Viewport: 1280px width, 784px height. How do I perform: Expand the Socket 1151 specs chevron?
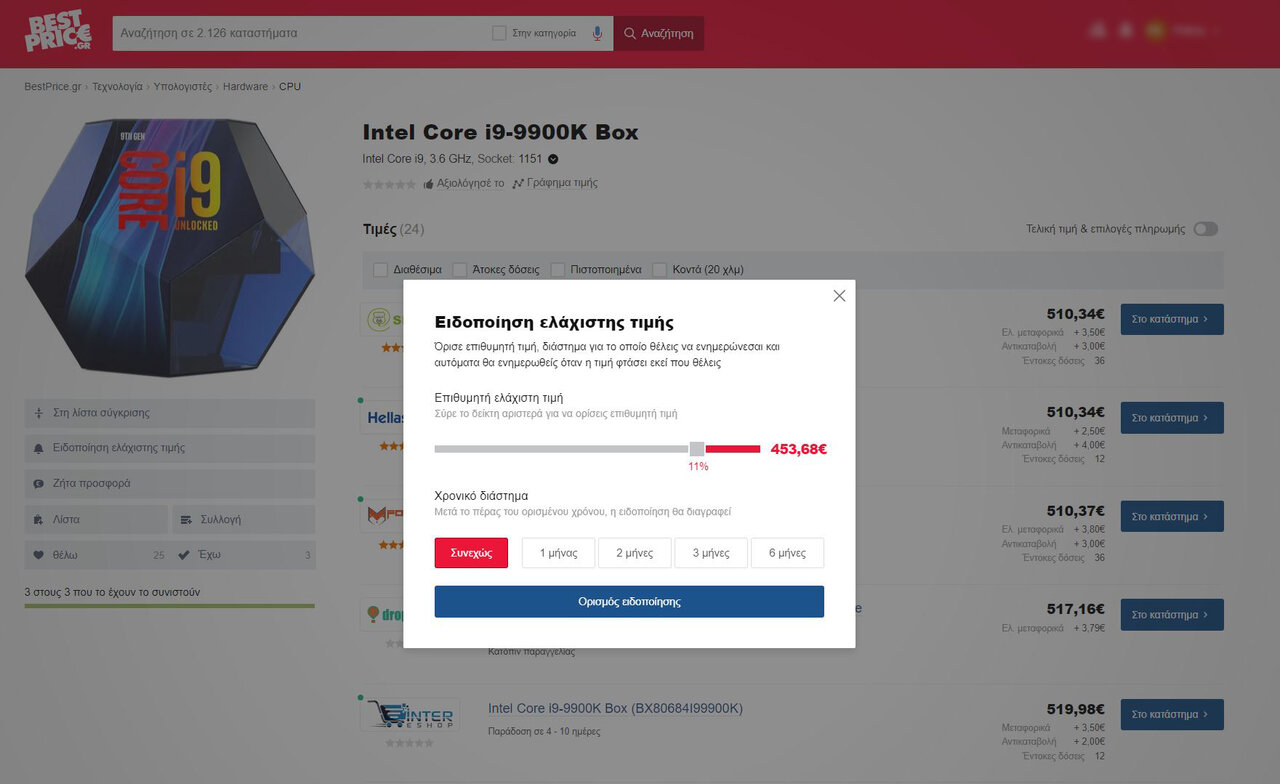coord(553,159)
